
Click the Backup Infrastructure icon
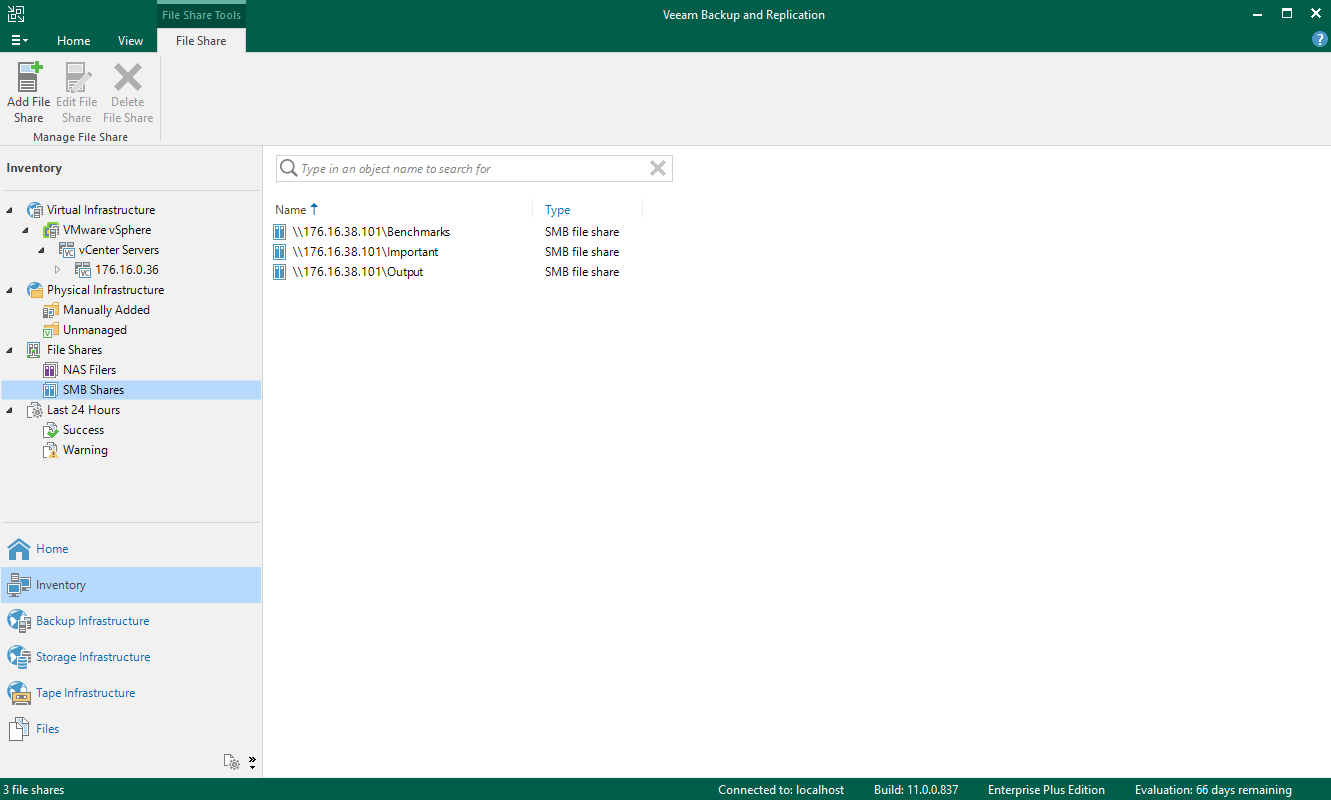(19, 621)
